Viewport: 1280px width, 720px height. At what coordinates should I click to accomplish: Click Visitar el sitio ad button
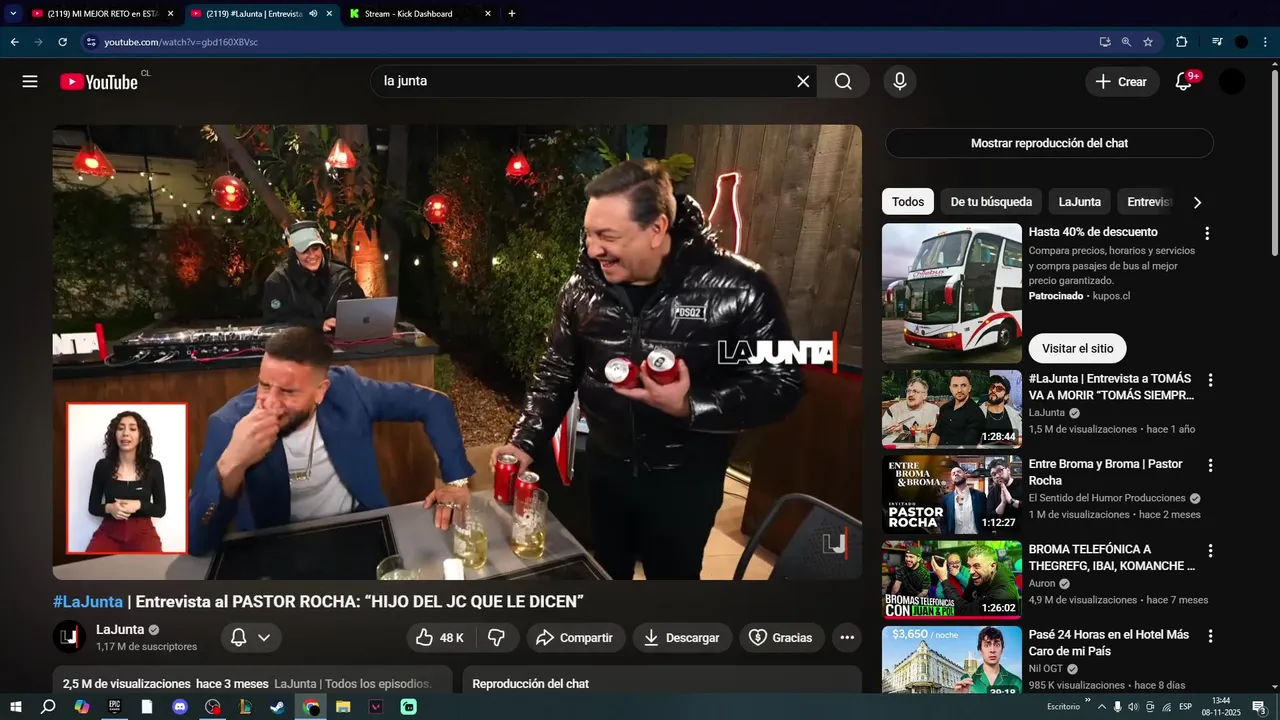click(1077, 349)
